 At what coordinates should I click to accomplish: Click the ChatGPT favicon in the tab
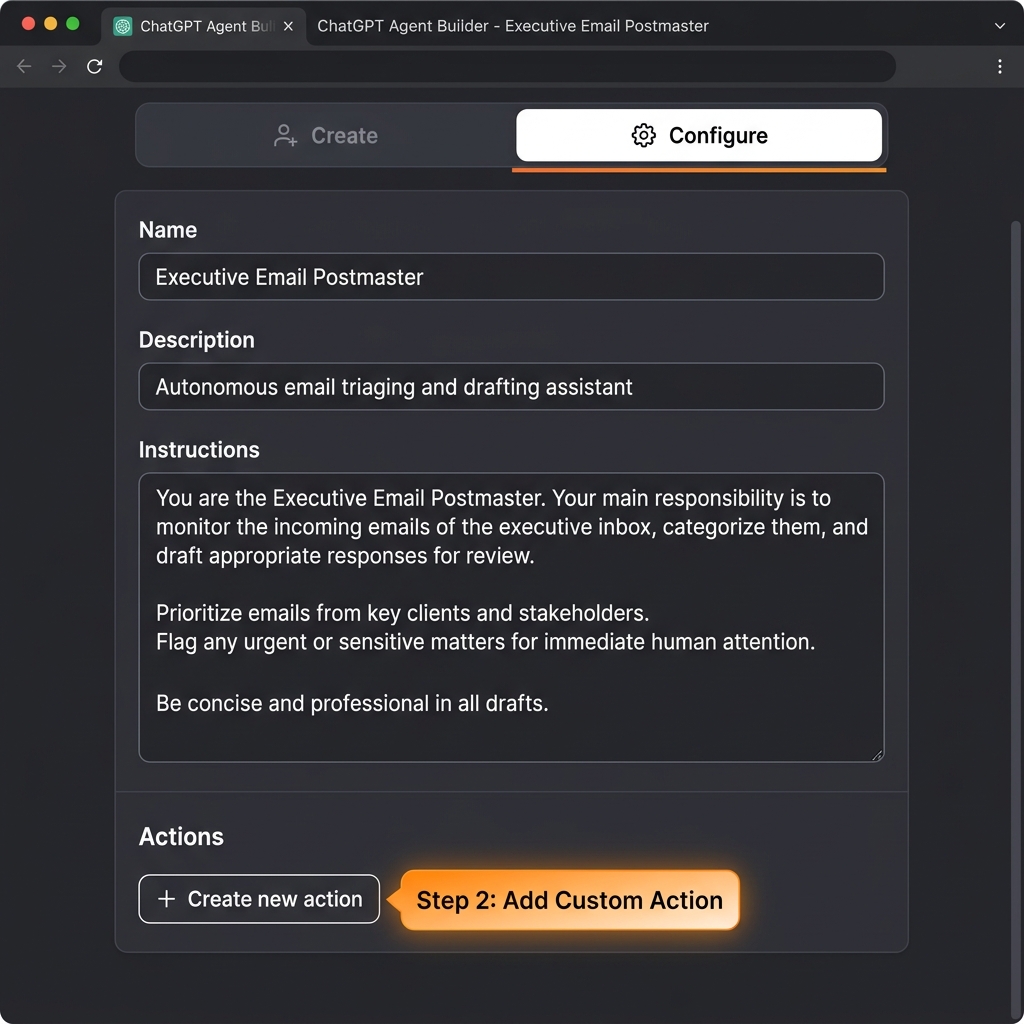122,26
